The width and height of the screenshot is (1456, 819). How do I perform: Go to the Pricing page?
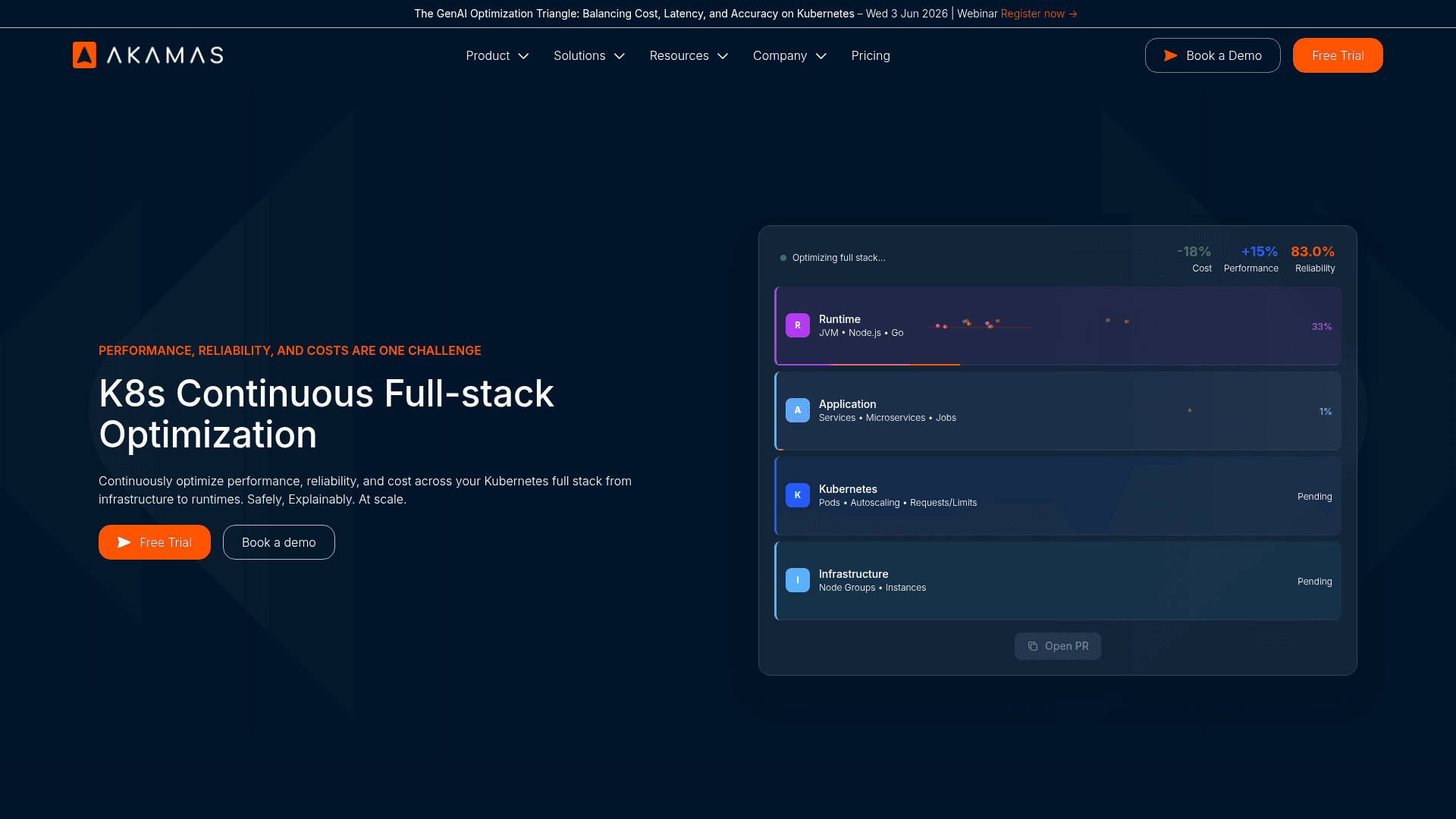(871, 55)
